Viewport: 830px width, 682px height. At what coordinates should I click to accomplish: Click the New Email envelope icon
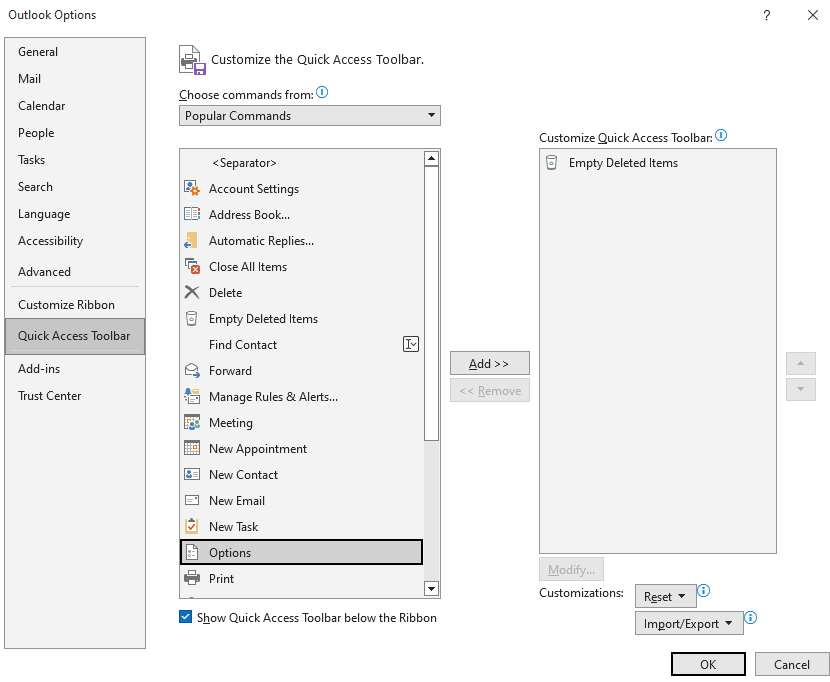(x=192, y=500)
